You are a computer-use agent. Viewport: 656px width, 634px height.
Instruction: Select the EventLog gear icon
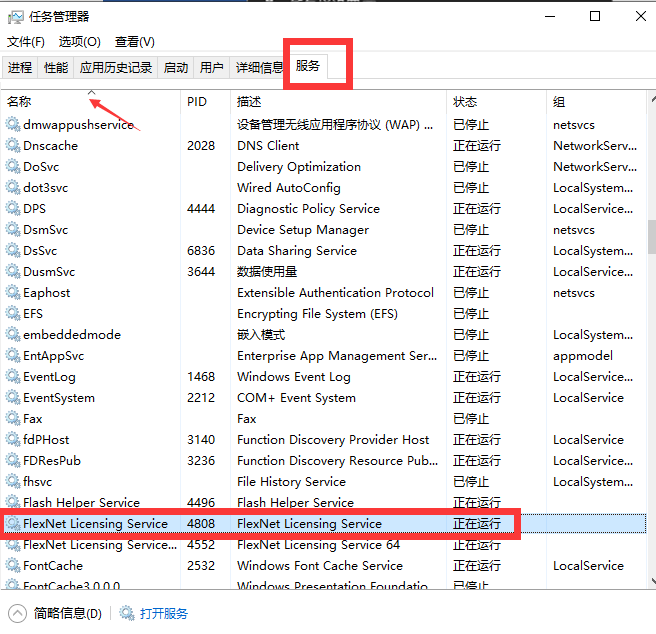13,376
